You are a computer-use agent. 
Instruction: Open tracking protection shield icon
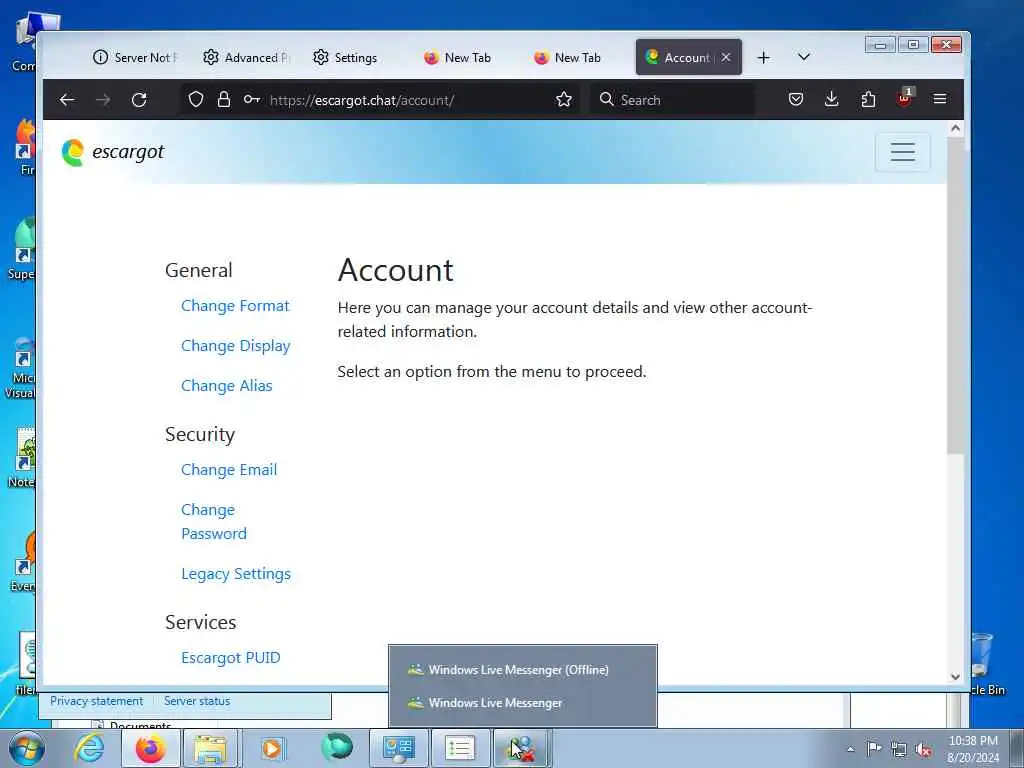pyautogui.click(x=196, y=99)
